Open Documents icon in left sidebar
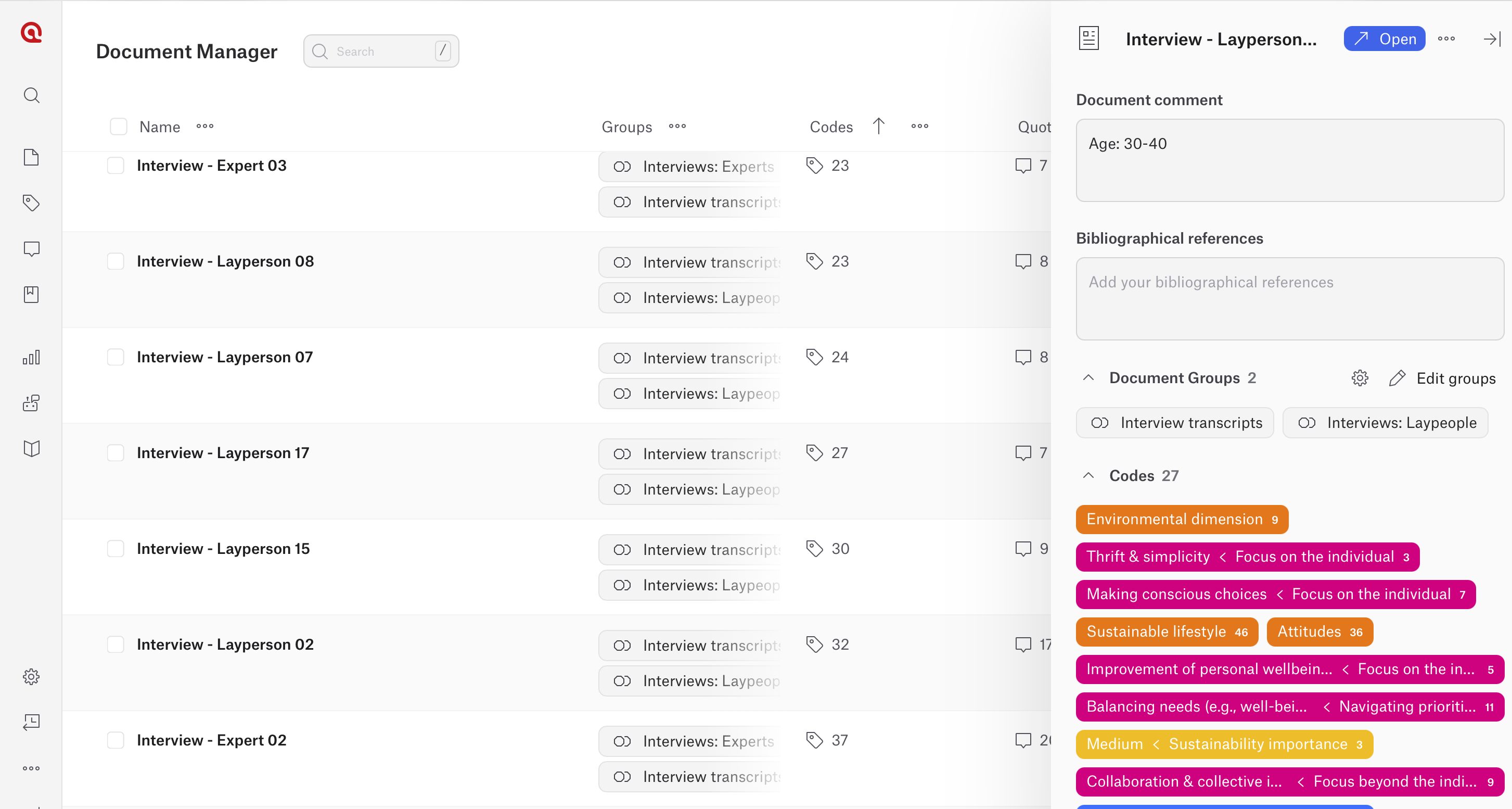This screenshot has width=1512, height=809. [x=31, y=157]
